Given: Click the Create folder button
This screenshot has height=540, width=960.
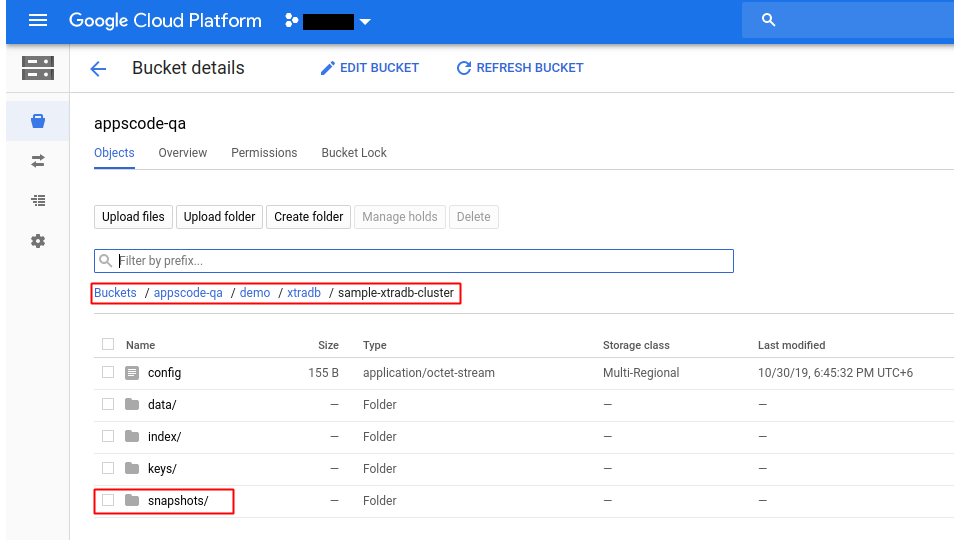Looking at the screenshot, I should [x=308, y=217].
